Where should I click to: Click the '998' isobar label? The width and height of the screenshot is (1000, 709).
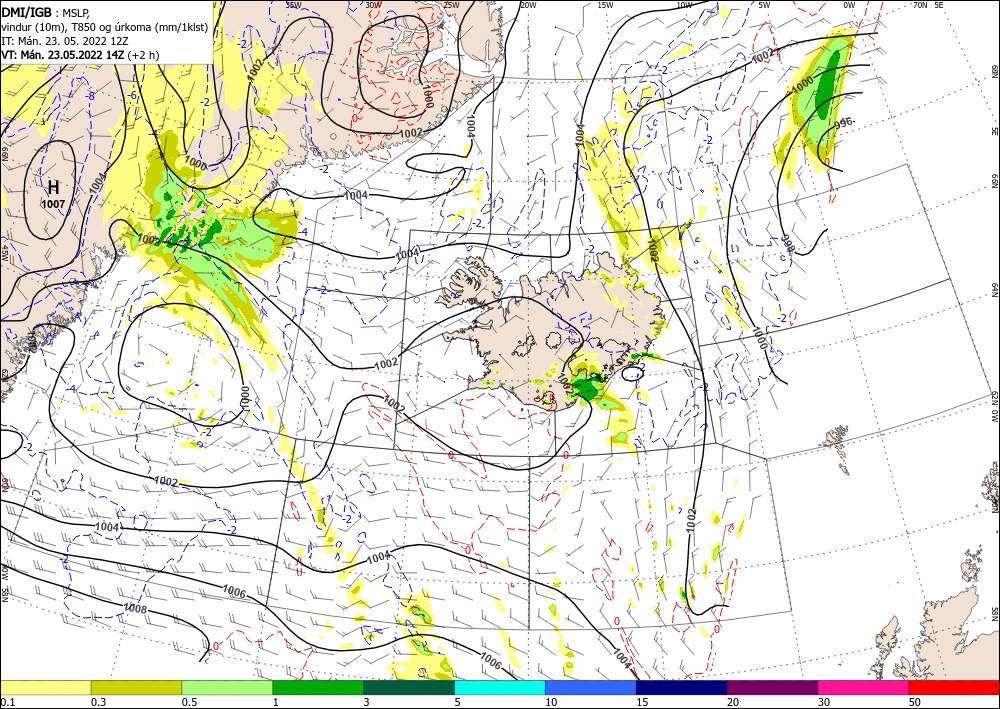point(788,244)
